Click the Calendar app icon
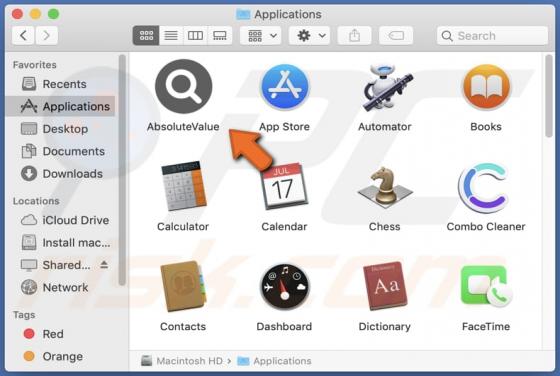This screenshot has width=560, height=376. point(284,186)
